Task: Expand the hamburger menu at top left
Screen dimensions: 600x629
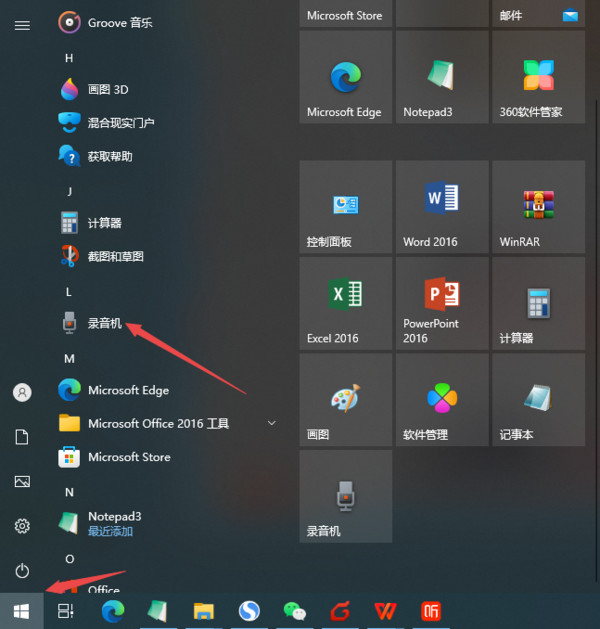Action: click(x=22, y=25)
